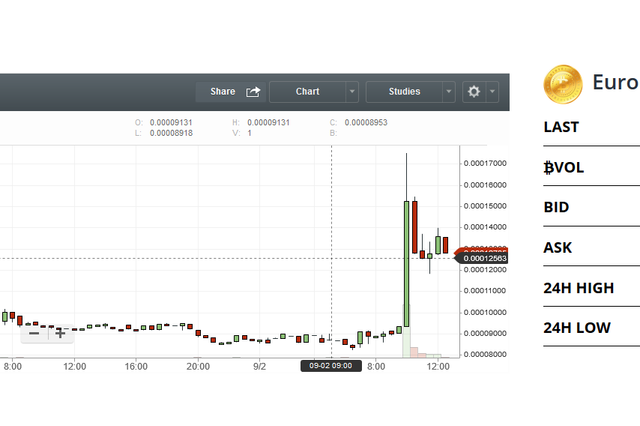Zoom in with the plus button
Screen dimensions: 640x426
click(x=60, y=333)
